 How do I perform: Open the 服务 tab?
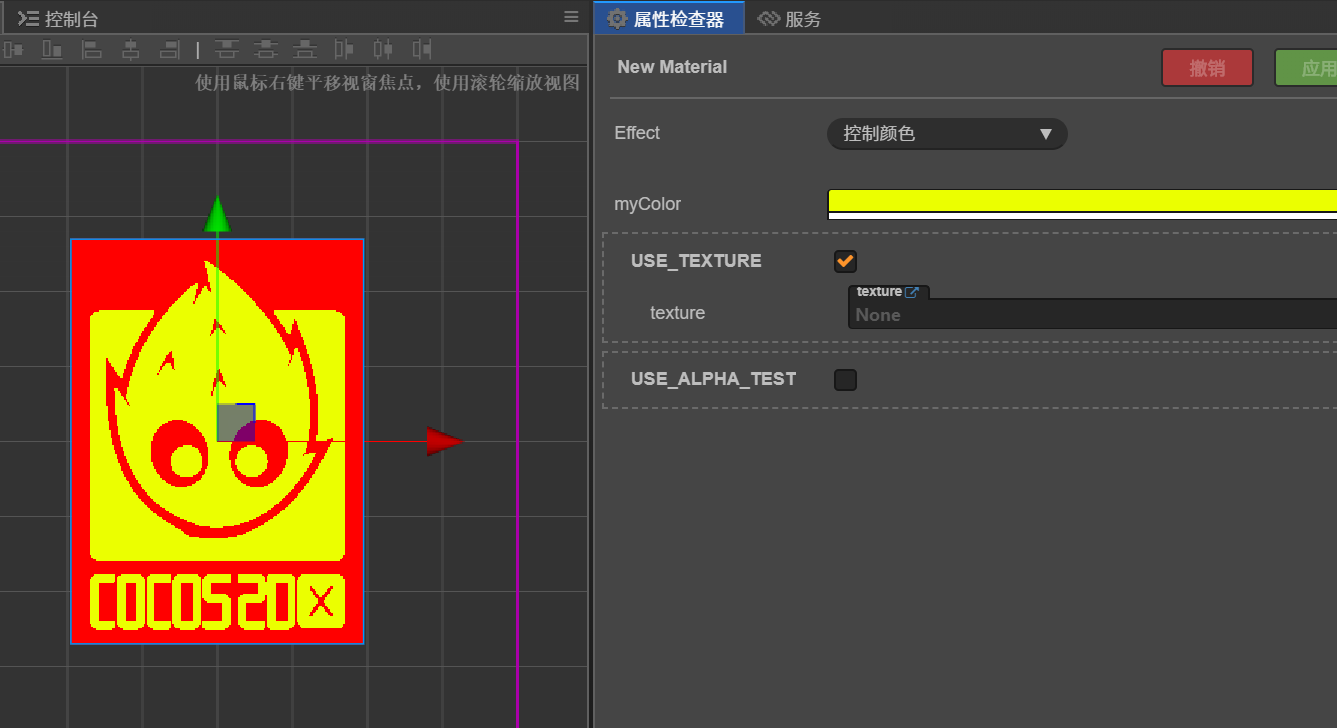click(789, 18)
